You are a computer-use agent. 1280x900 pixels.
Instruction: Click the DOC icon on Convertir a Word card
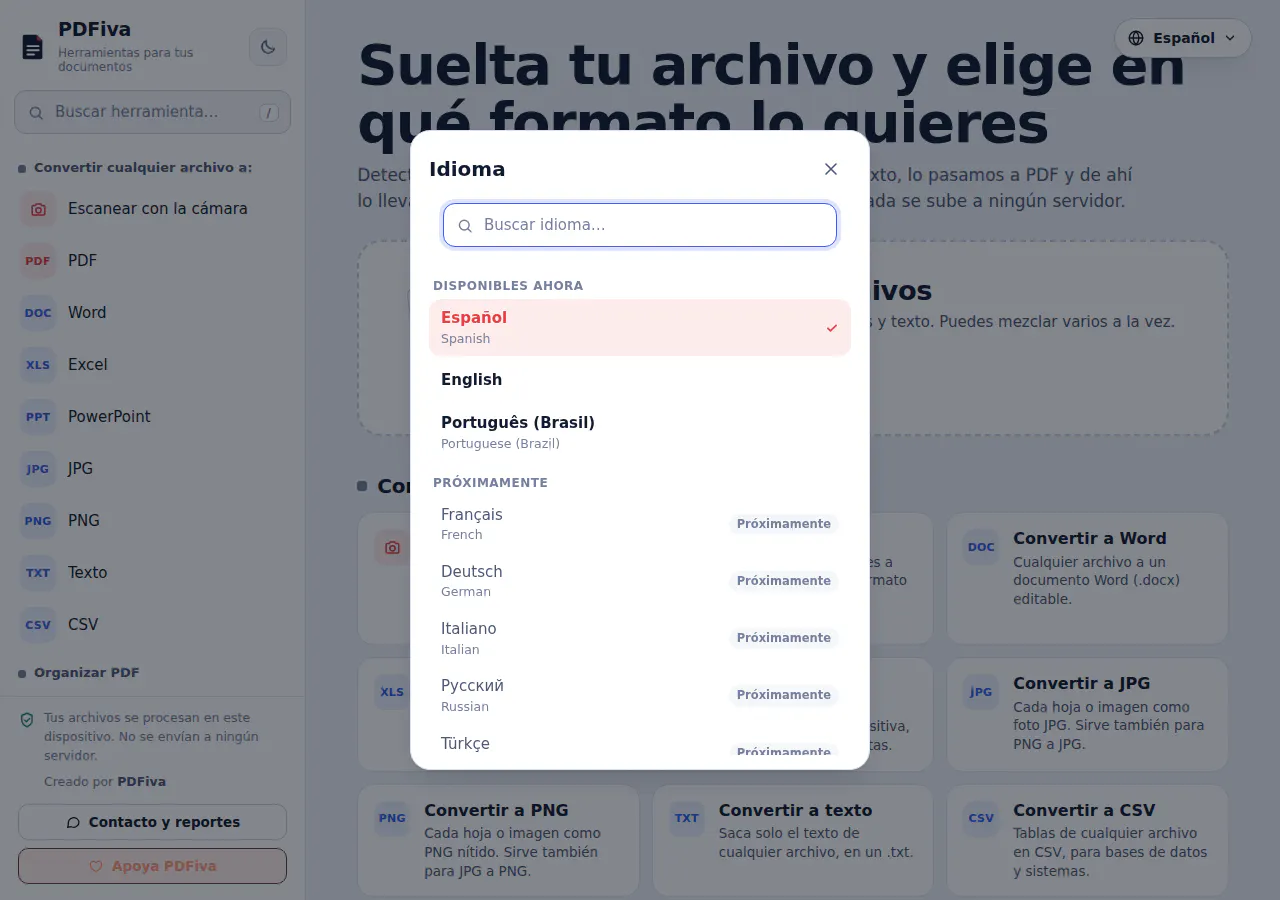point(981,547)
